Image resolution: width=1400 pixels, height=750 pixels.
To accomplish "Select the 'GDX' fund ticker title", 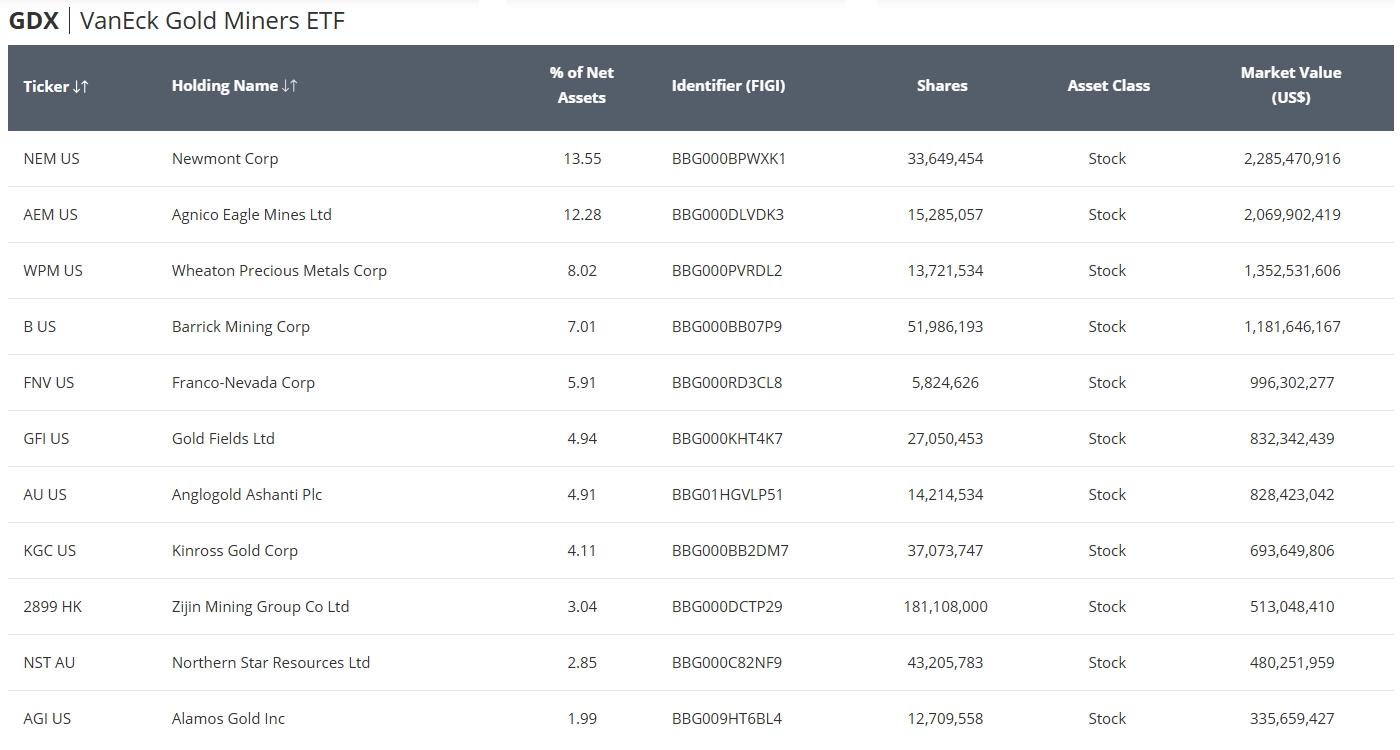I will pyautogui.click(x=34, y=21).
